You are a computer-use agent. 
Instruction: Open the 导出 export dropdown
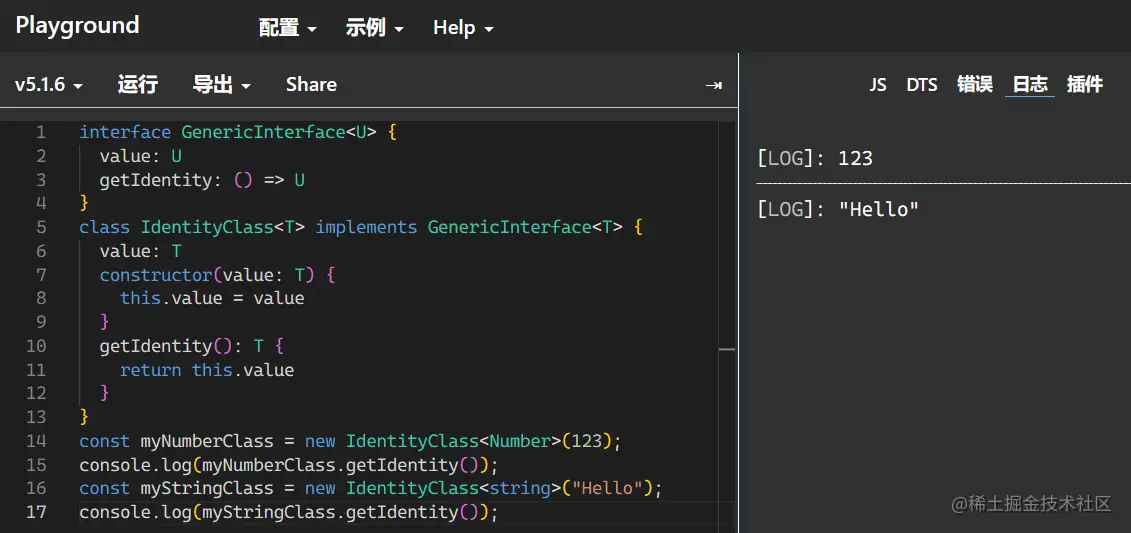coord(221,84)
